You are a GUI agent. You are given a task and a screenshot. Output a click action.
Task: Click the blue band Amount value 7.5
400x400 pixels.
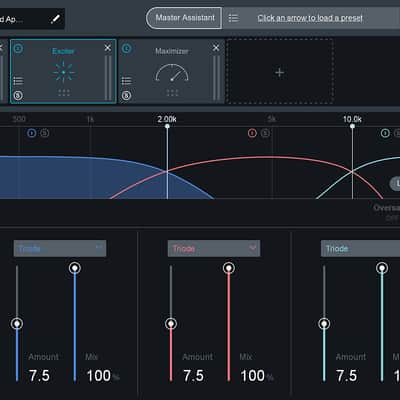click(x=39, y=376)
